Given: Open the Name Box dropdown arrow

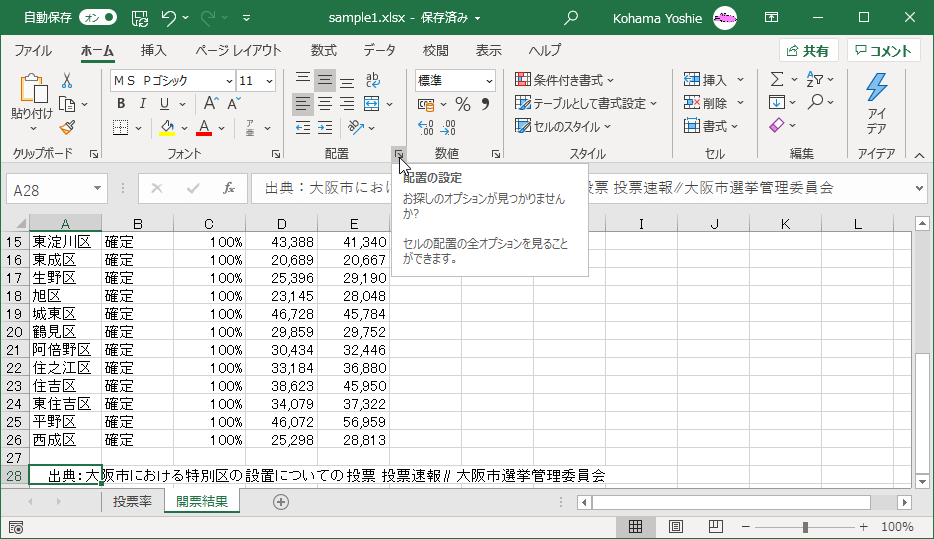Looking at the screenshot, I should [x=96, y=189].
